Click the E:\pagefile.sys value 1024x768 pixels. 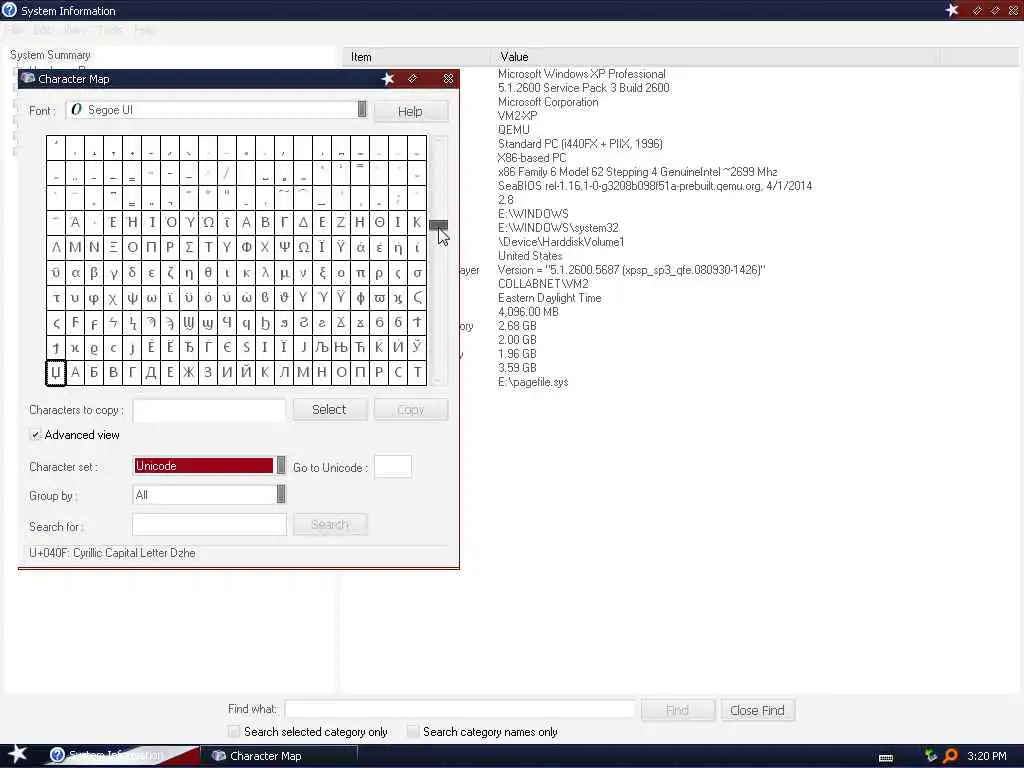tap(533, 382)
